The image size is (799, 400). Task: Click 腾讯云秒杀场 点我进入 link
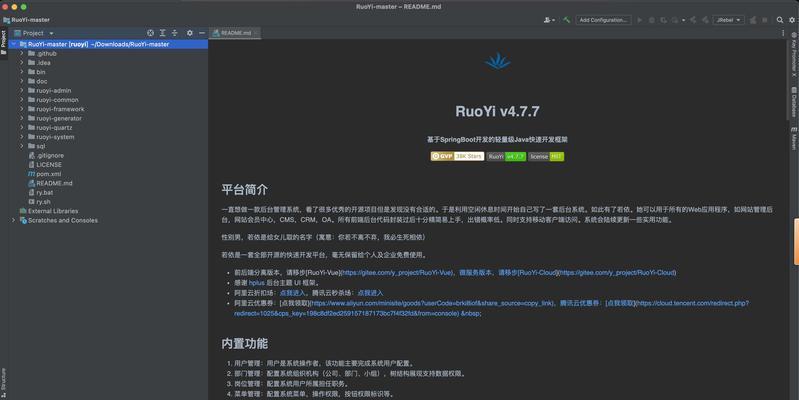370,293
